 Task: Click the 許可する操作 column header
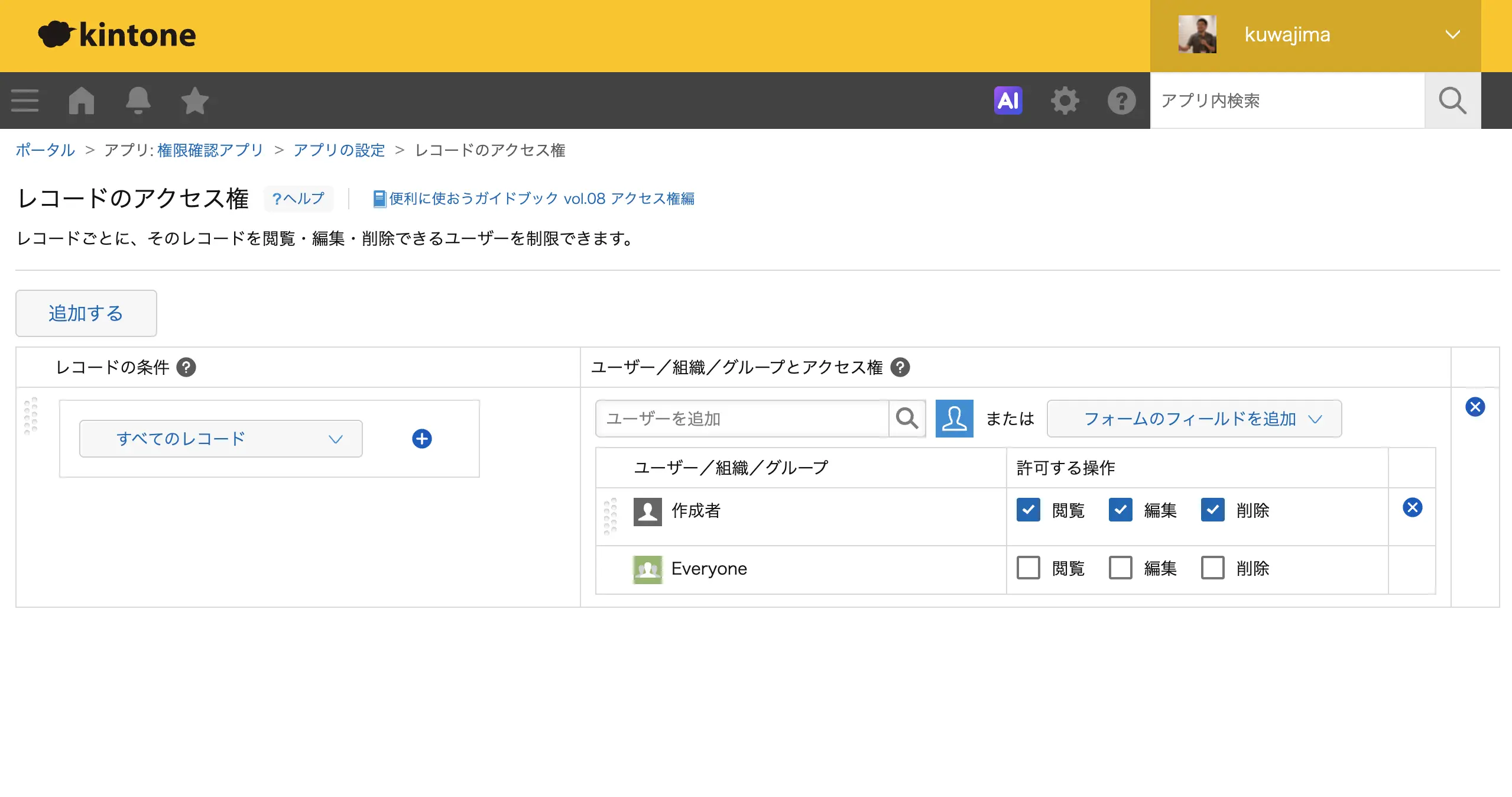tap(1066, 468)
